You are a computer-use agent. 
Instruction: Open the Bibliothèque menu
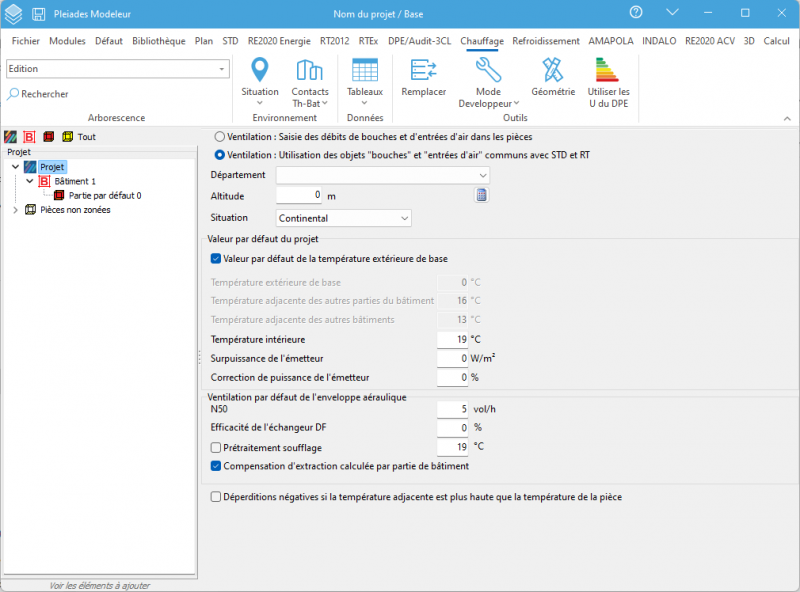[159, 41]
